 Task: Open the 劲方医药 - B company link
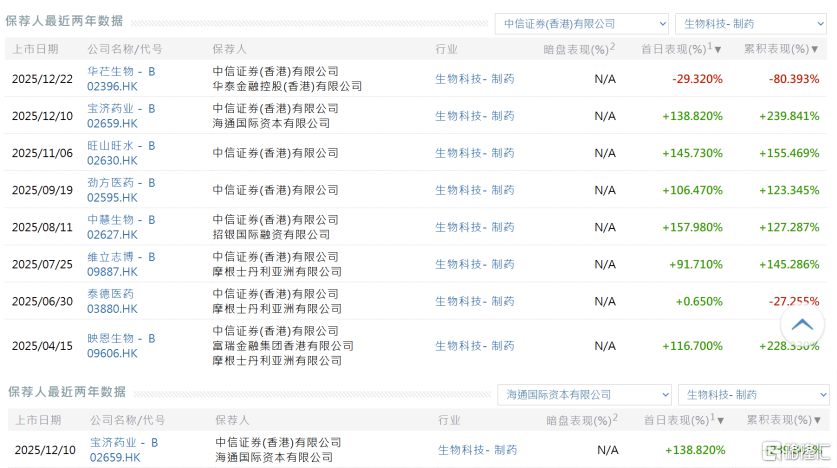[x=121, y=183]
